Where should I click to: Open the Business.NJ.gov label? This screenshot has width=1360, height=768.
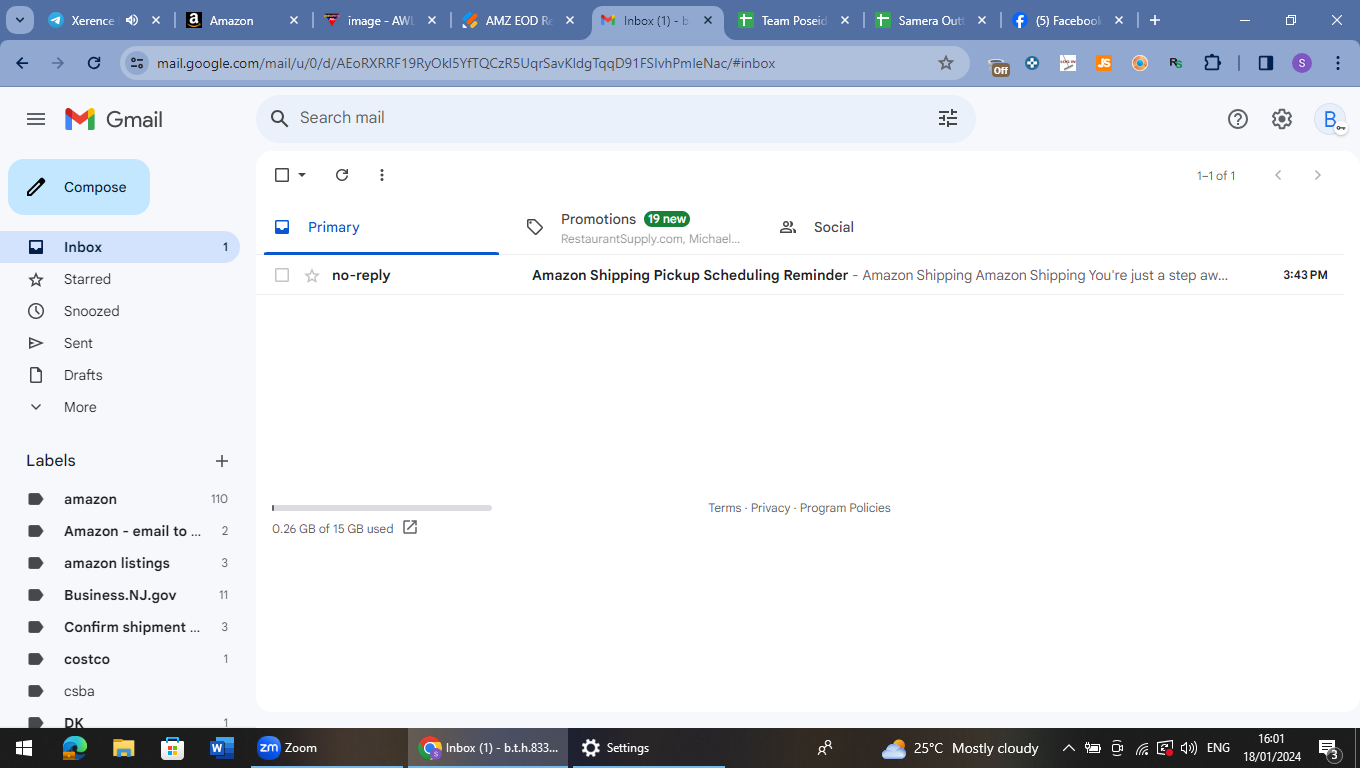[x=120, y=595]
